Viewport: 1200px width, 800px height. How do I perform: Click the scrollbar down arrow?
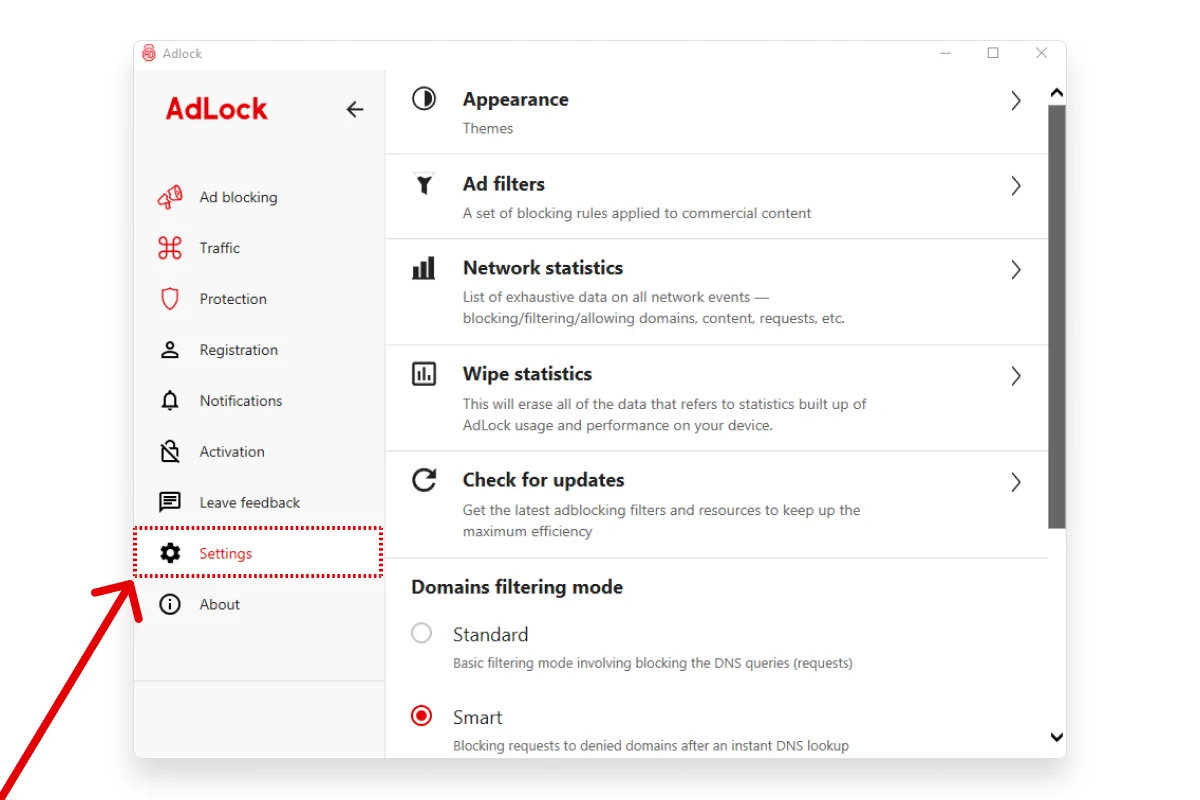click(x=1057, y=737)
